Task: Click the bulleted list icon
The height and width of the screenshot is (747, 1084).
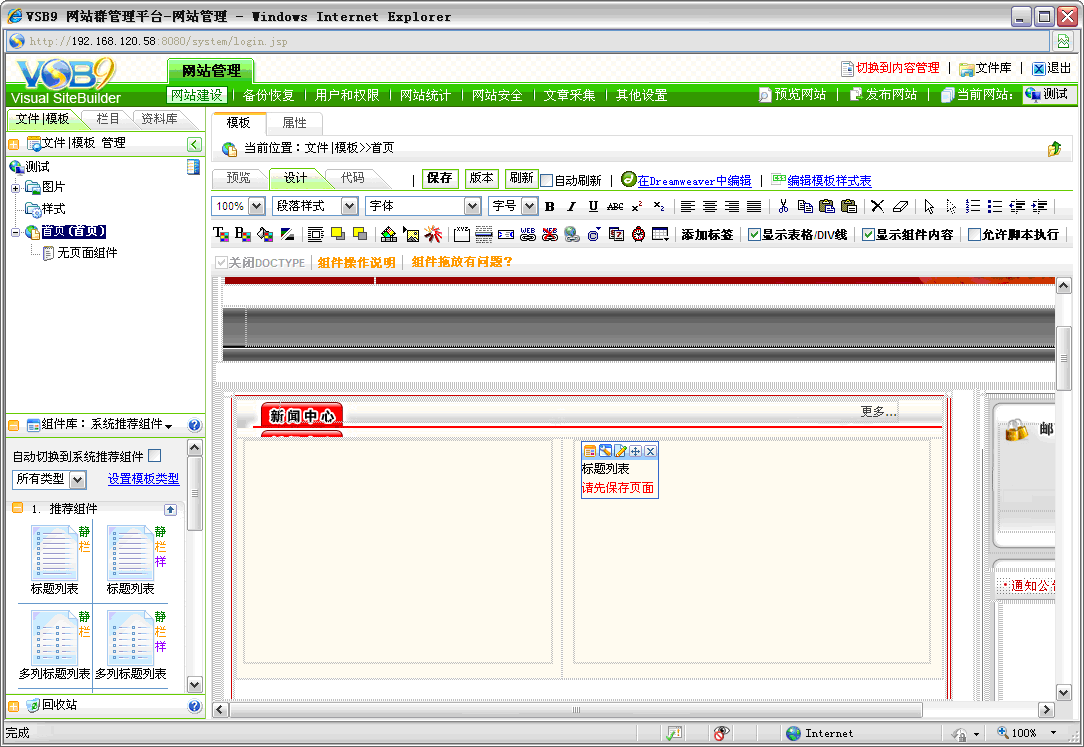Action: coord(995,206)
